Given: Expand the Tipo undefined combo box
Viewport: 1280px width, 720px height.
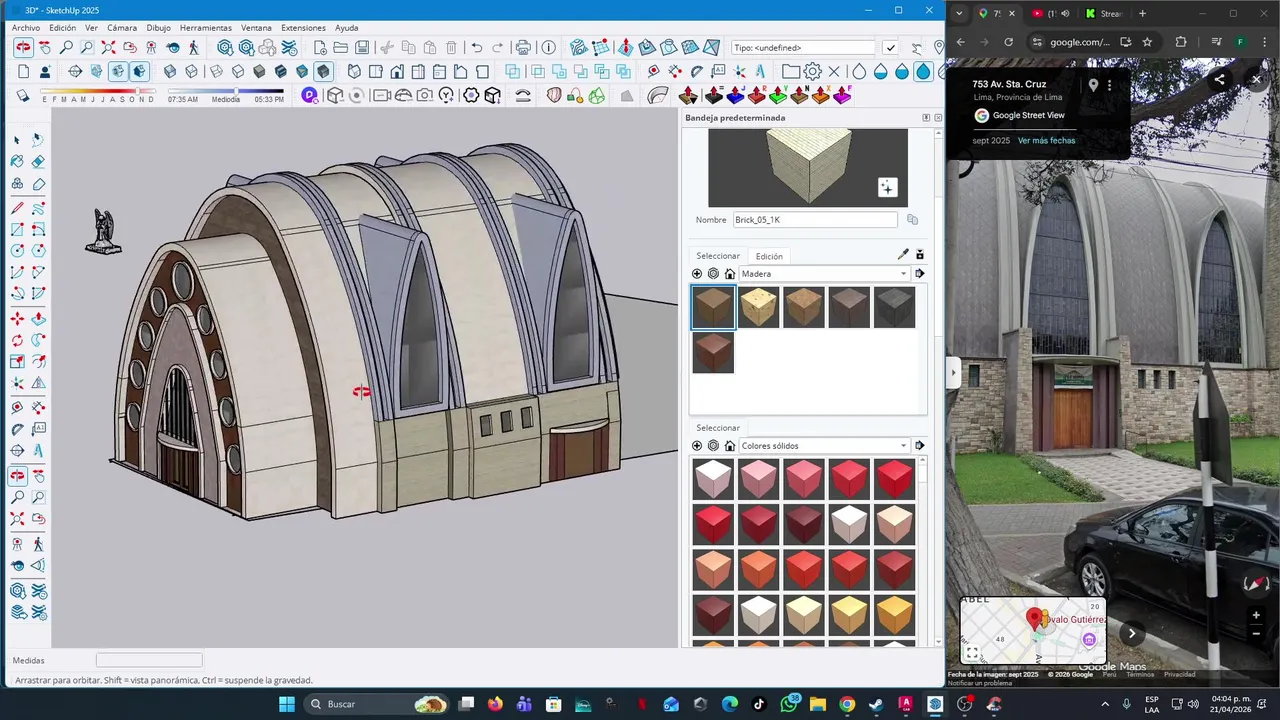Looking at the screenshot, I should click(803, 47).
